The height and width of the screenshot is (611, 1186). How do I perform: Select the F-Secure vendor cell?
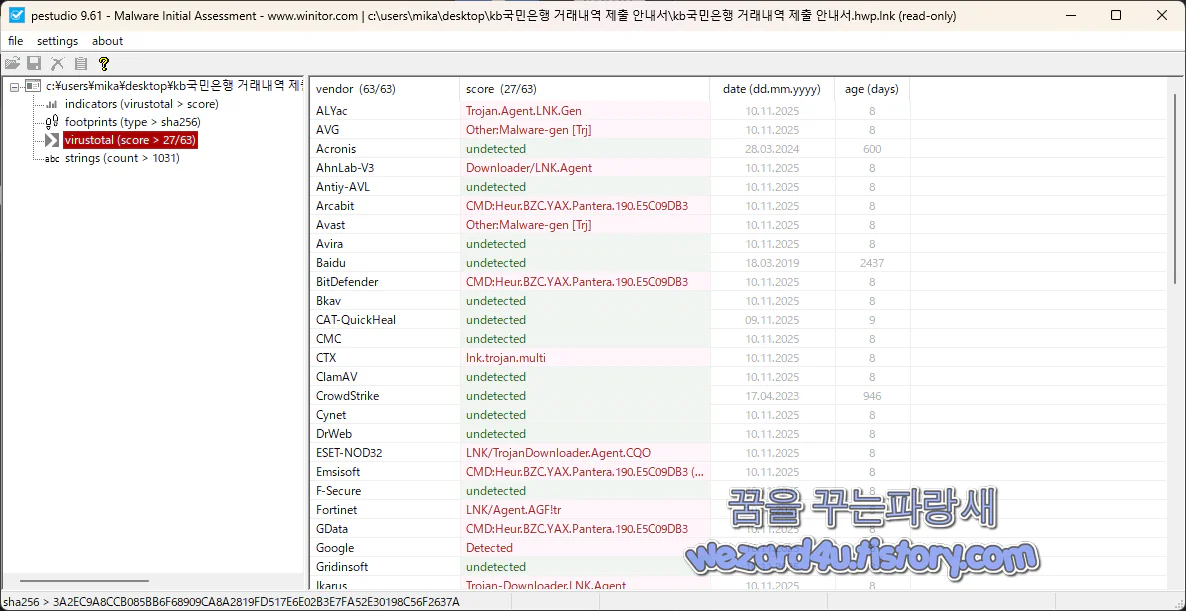click(x=384, y=491)
